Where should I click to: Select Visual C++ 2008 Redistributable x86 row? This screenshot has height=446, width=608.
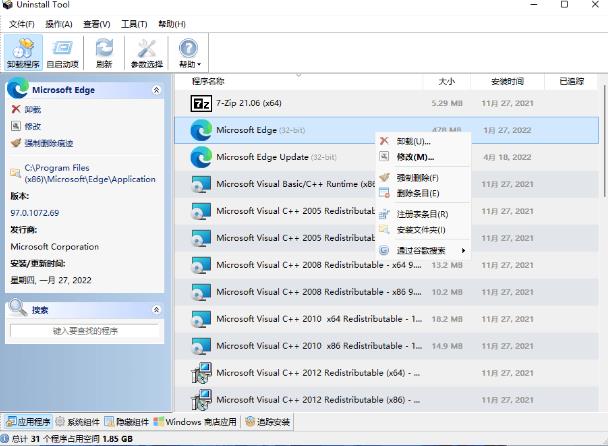(386, 292)
